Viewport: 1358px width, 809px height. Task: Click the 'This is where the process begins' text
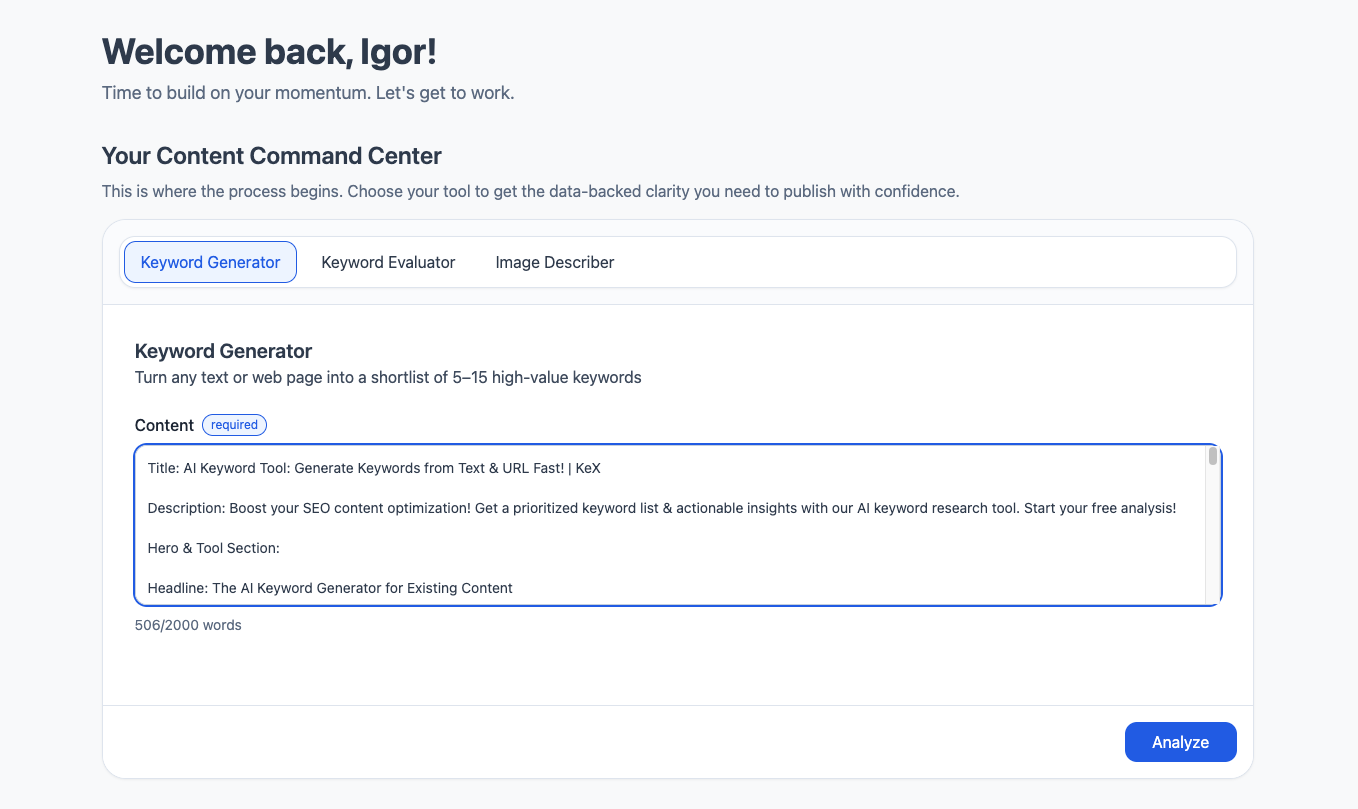coord(530,191)
